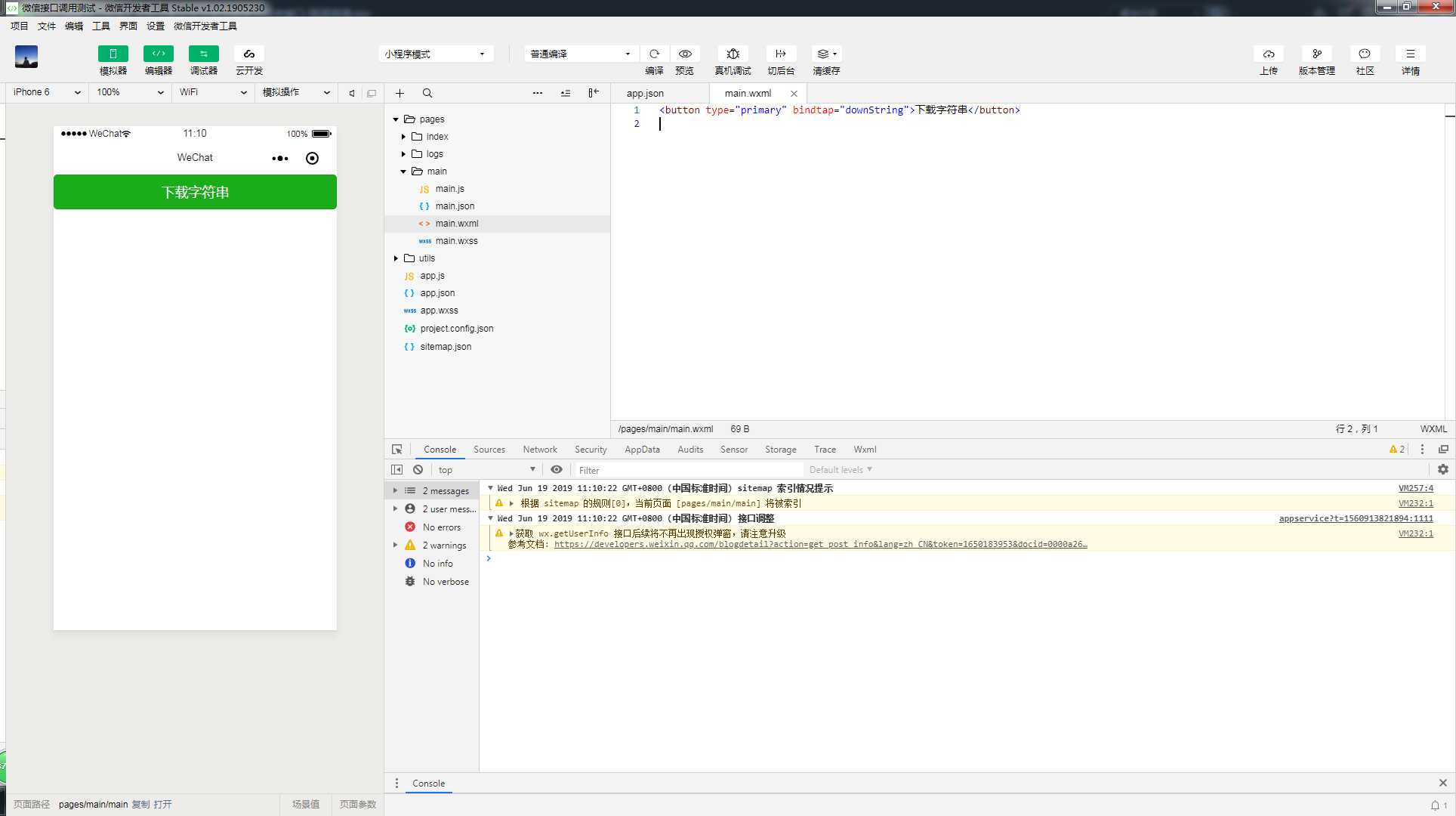Click the 编译 compile refresh icon

[655, 54]
